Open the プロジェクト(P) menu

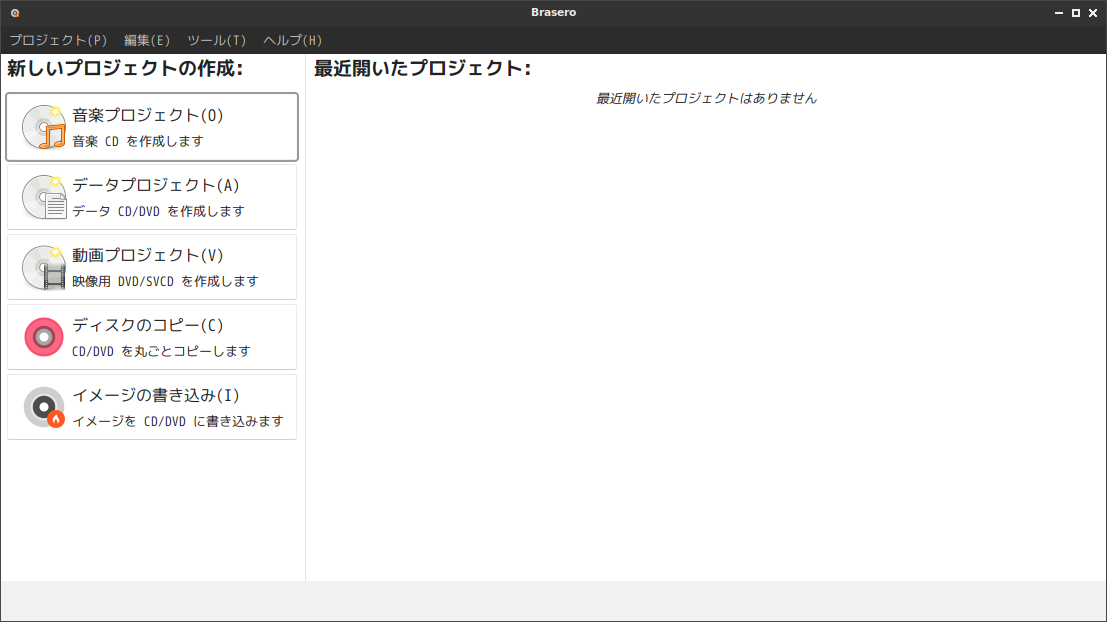tap(58, 40)
